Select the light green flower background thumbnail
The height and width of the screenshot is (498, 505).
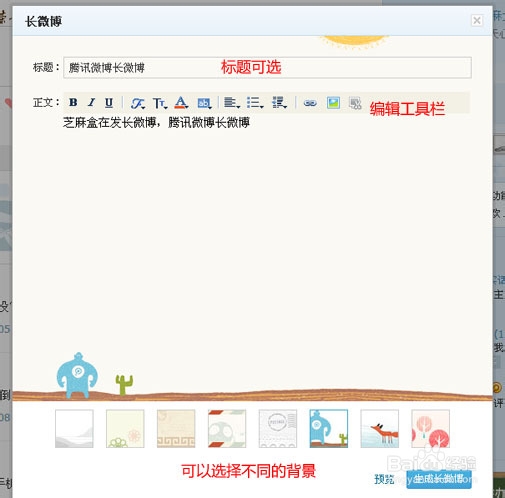click(125, 429)
